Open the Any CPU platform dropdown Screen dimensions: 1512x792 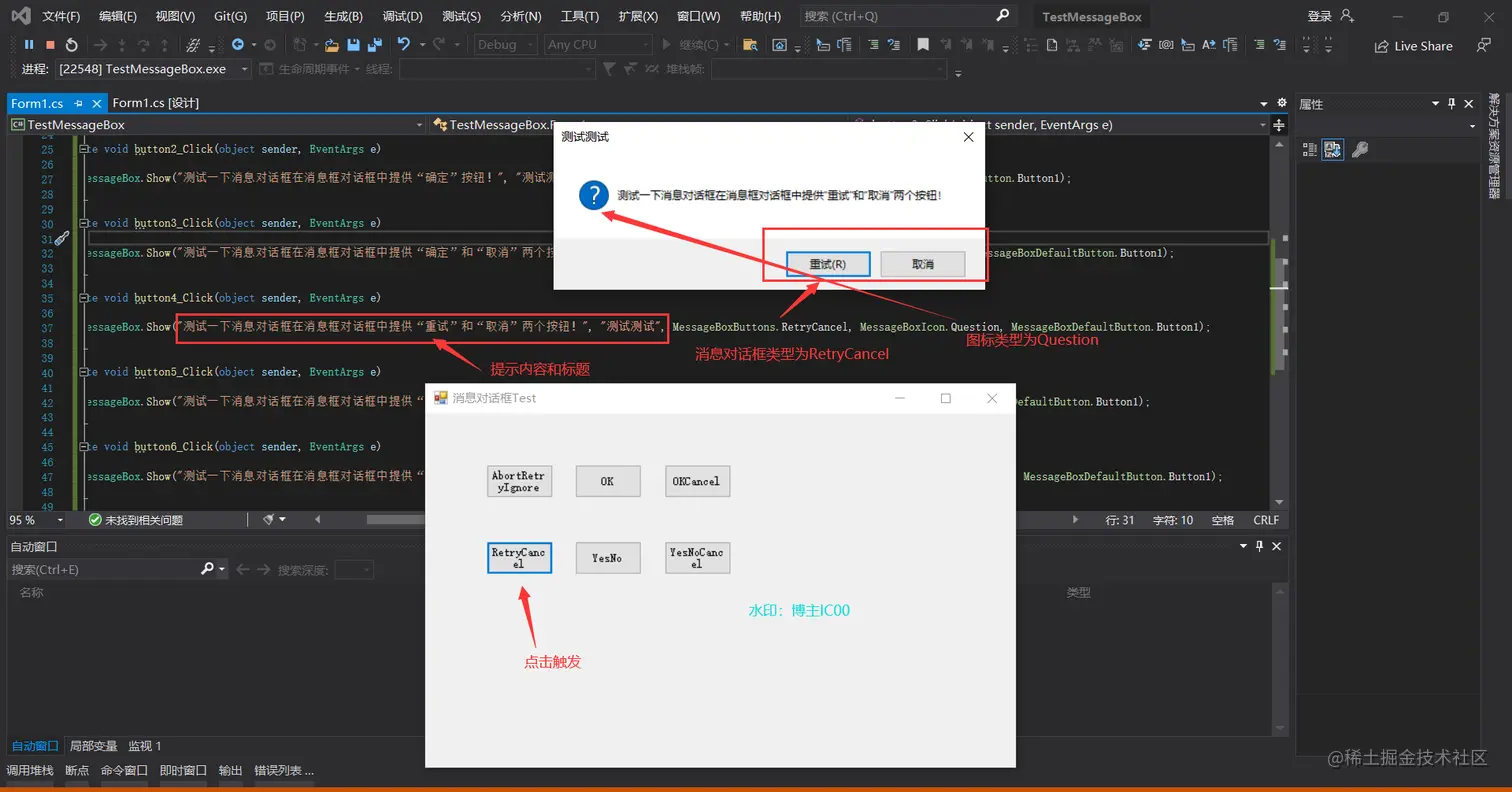tap(598, 45)
